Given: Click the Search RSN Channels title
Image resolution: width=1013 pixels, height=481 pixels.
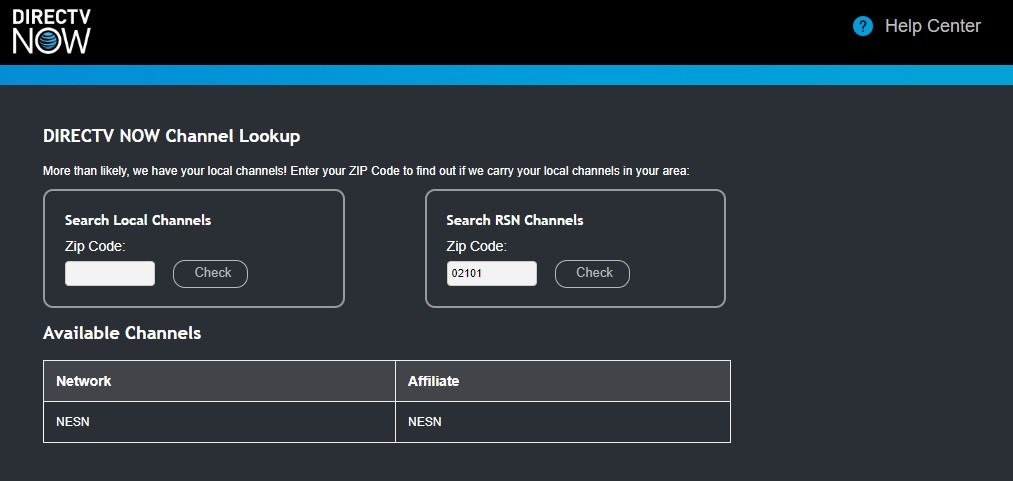Looking at the screenshot, I should pyautogui.click(x=514, y=220).
